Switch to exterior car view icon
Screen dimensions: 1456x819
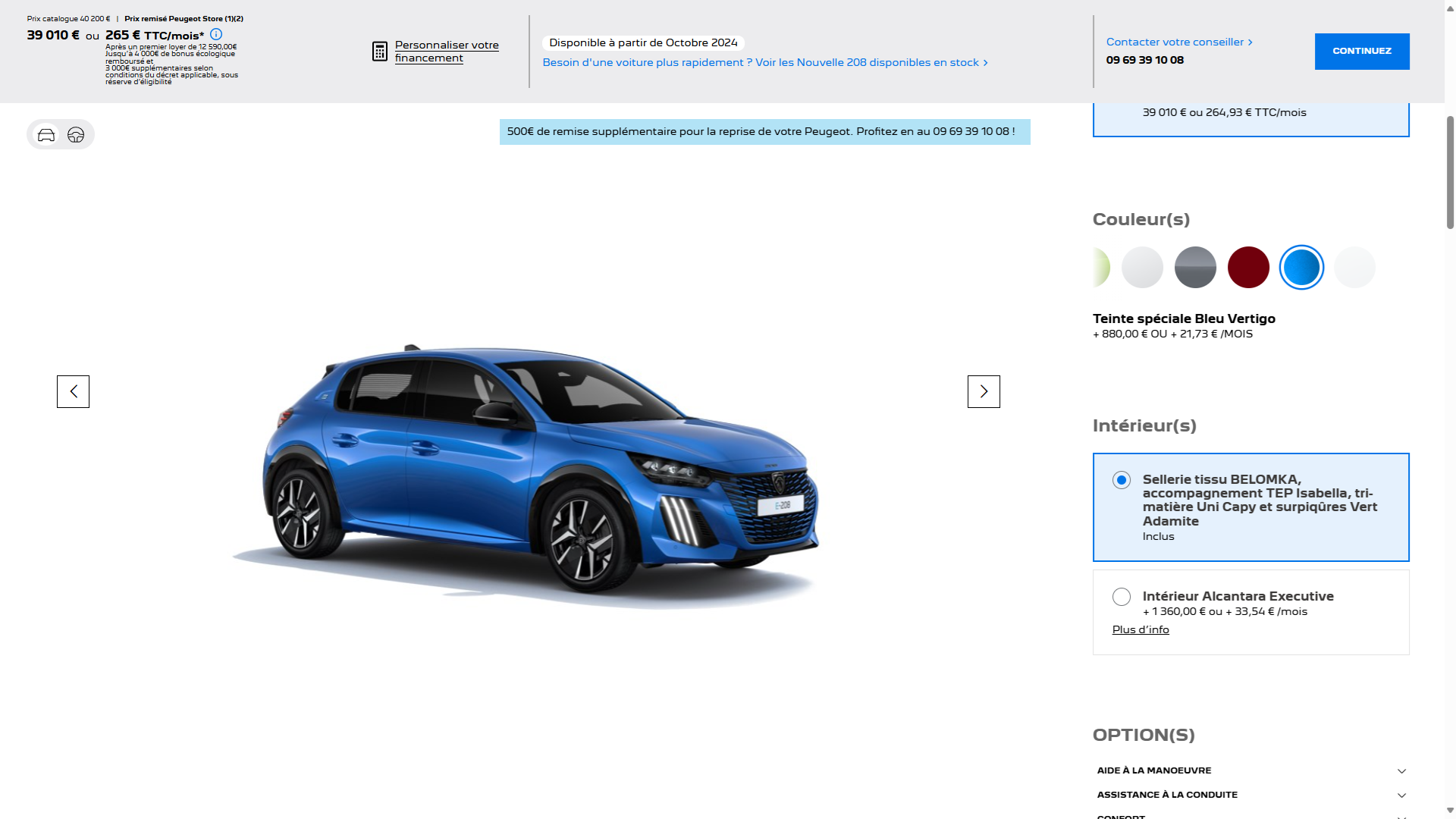46,135
